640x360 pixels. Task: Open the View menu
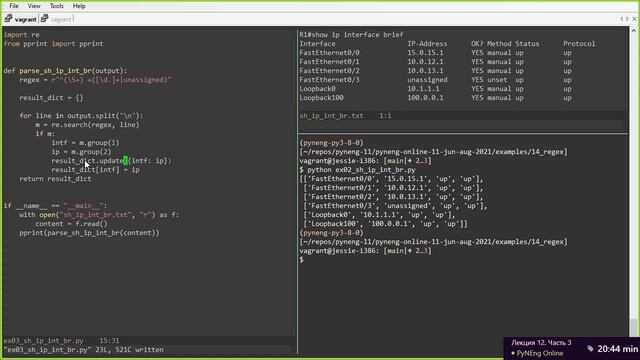point(34,6)
